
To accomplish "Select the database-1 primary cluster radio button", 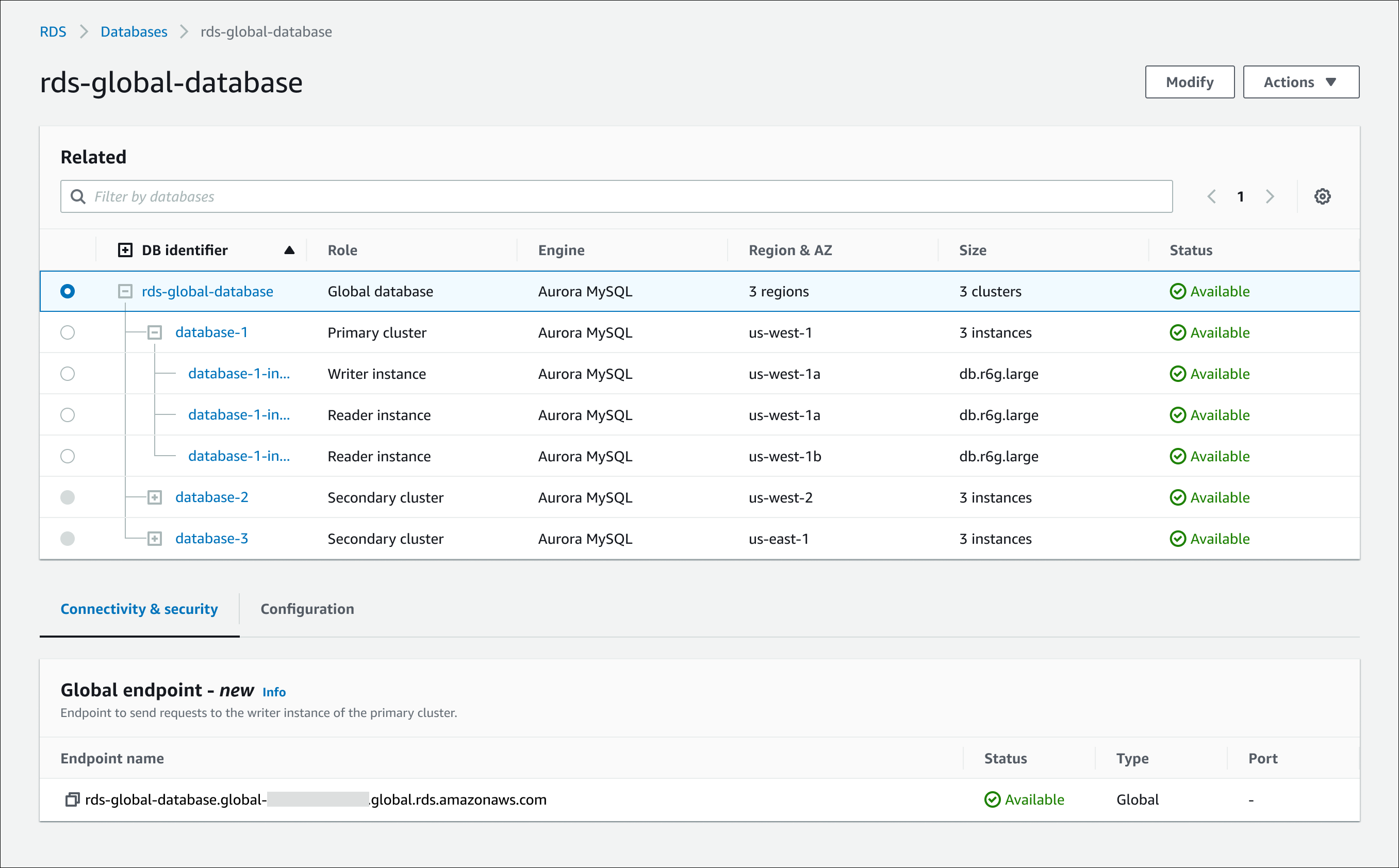I will coord(68,332).
